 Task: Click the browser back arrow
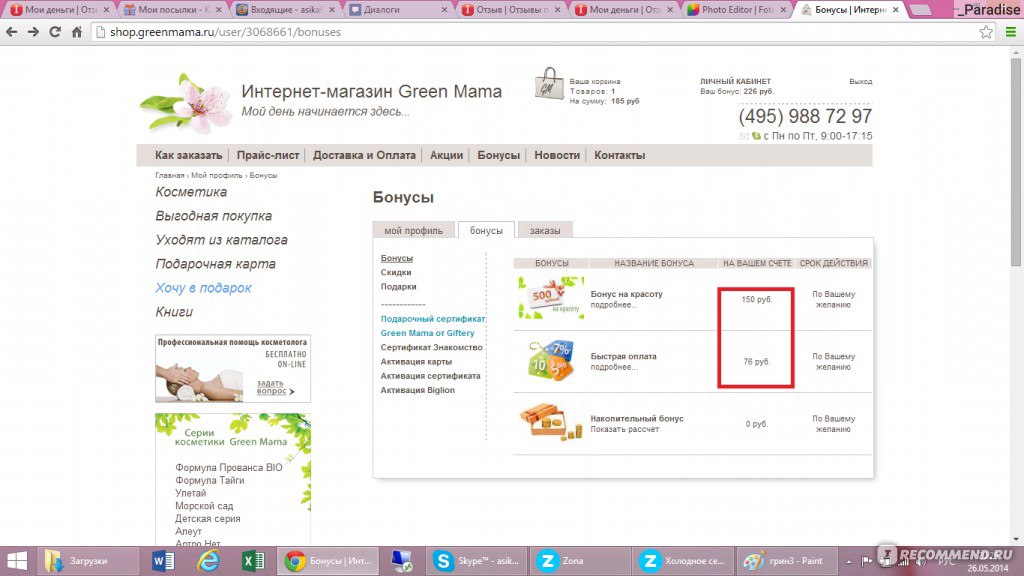point(12,32)
